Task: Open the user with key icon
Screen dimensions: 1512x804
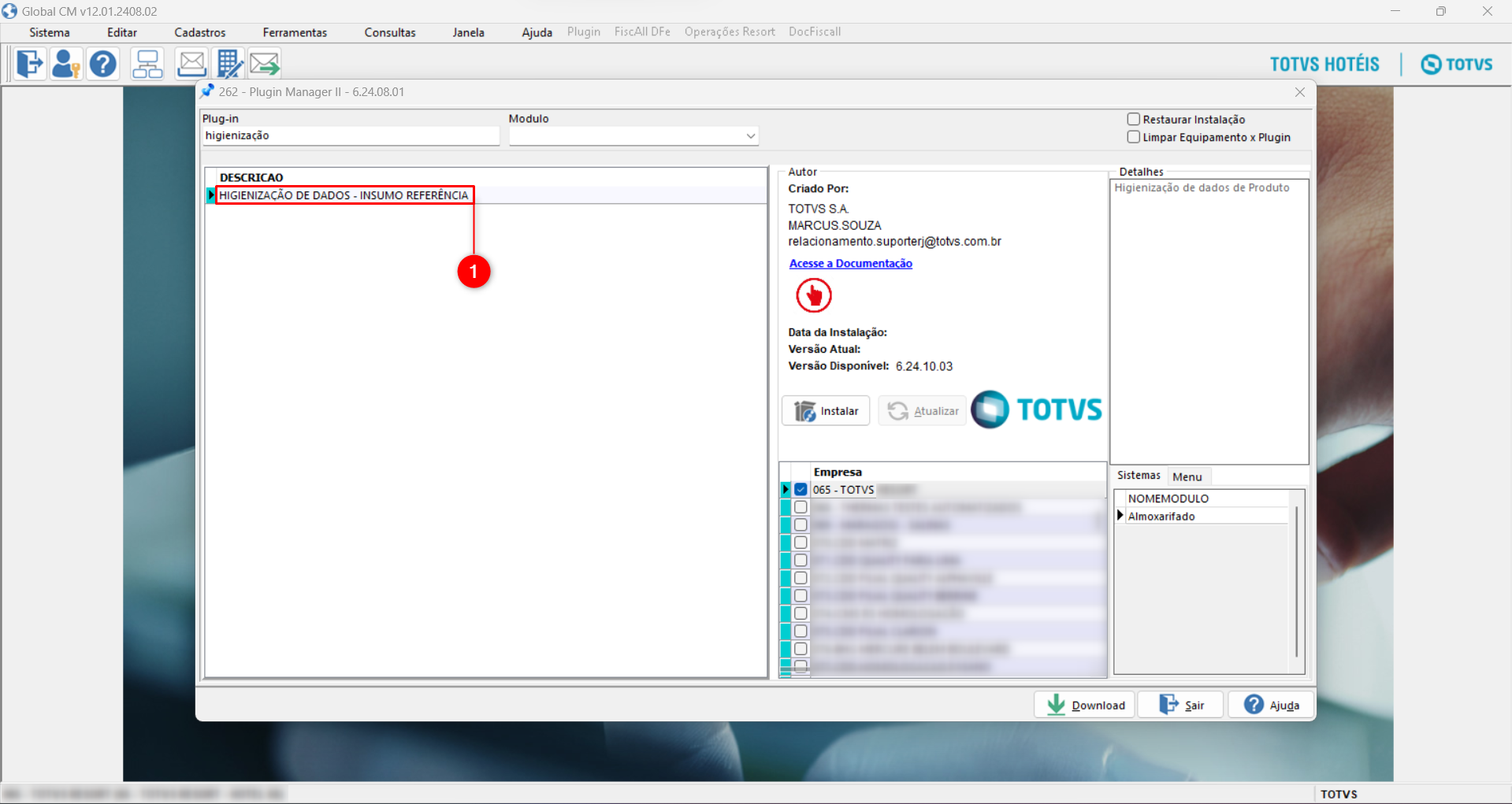Action: pyautogui.click(x=66, y=64)
